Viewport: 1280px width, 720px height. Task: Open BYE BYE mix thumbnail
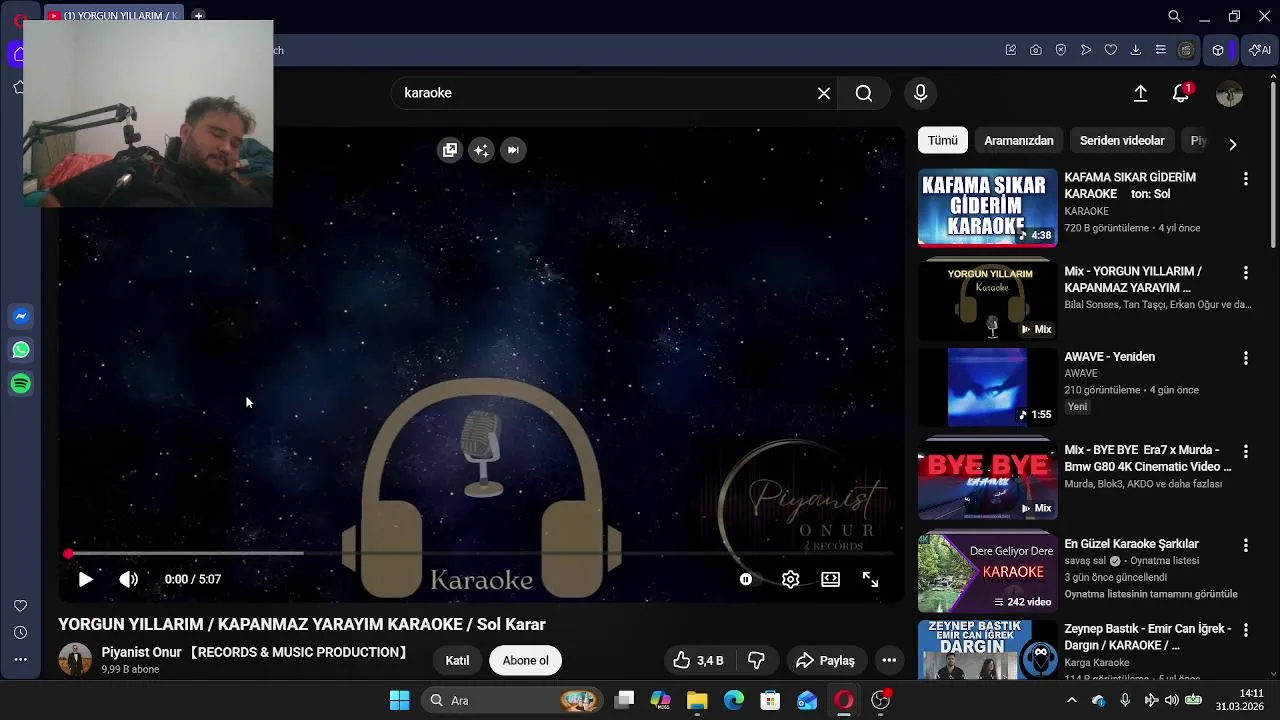(x=987, y=480)
